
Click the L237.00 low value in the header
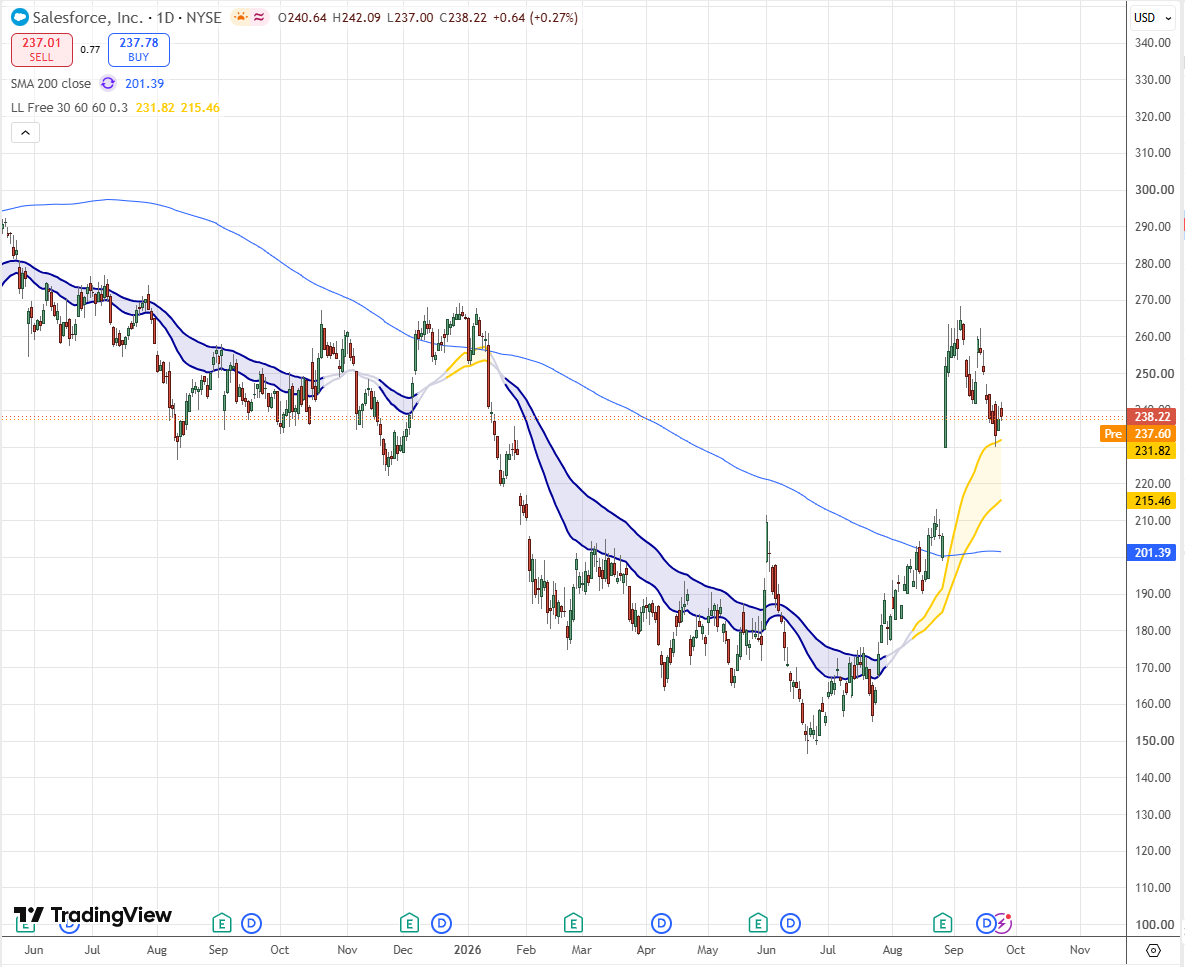(410, 17)
